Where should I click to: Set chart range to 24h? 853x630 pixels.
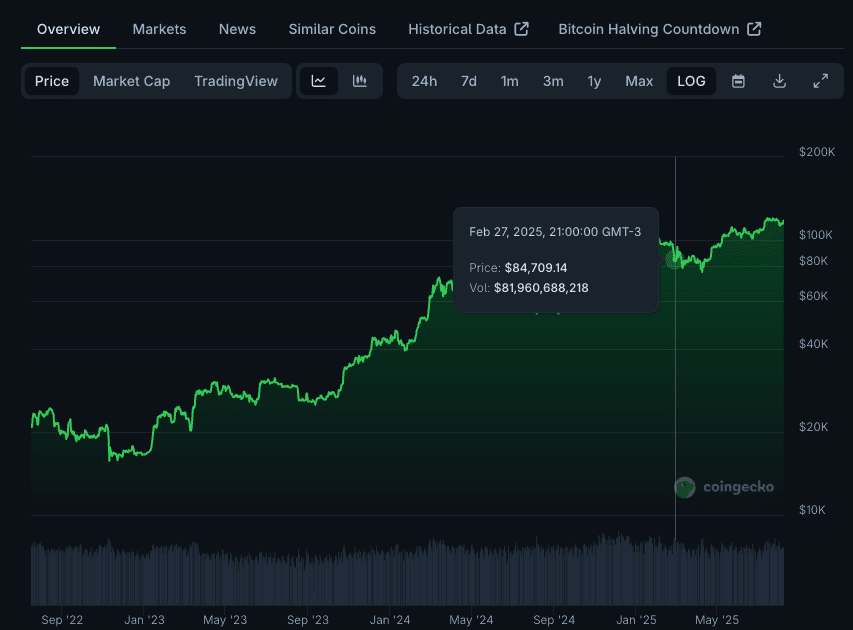pyautogui.click(x=424, y=81)
